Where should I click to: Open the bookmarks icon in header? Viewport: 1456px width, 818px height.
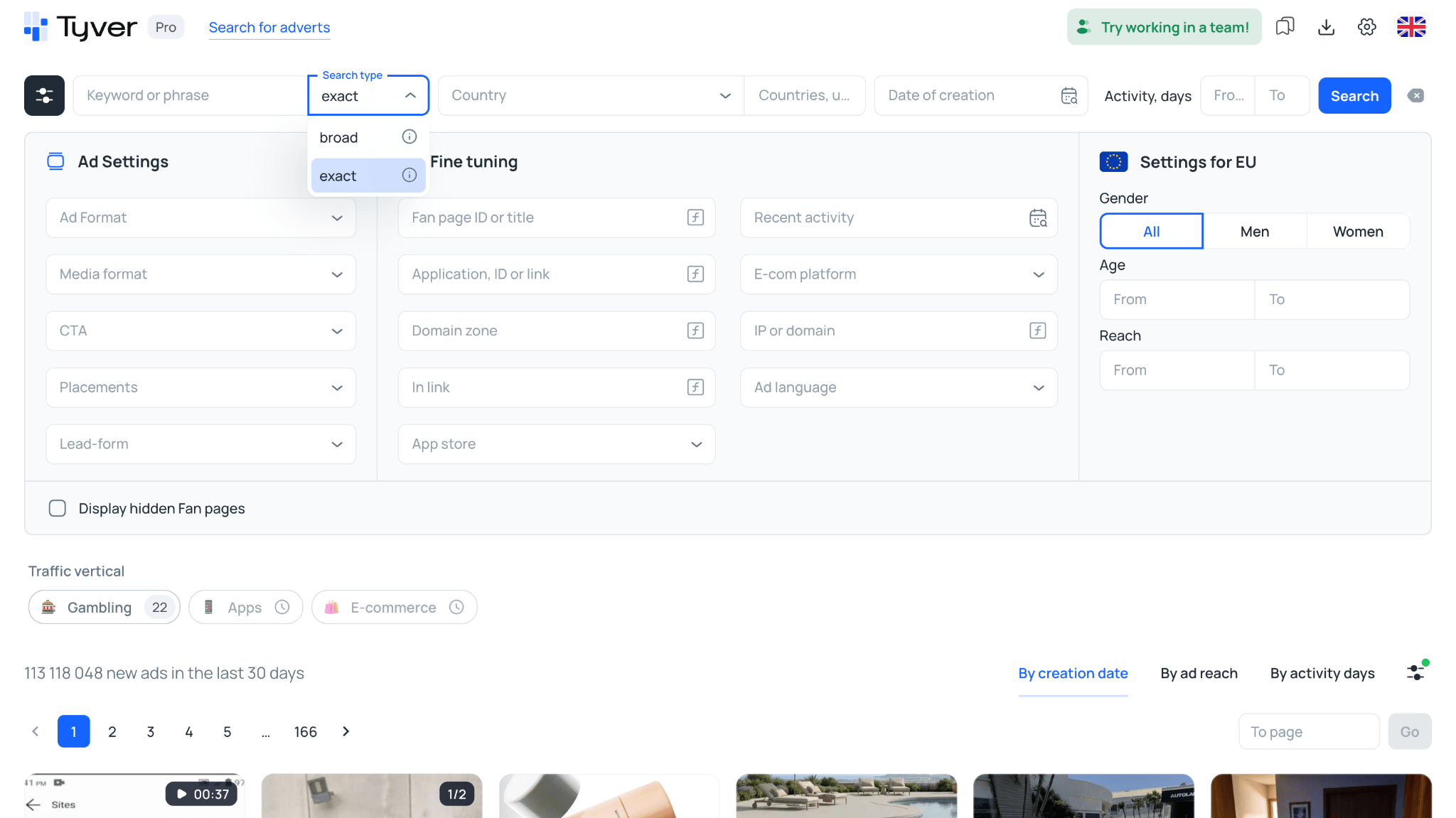pyautogui.click(x=1285, y=27)
